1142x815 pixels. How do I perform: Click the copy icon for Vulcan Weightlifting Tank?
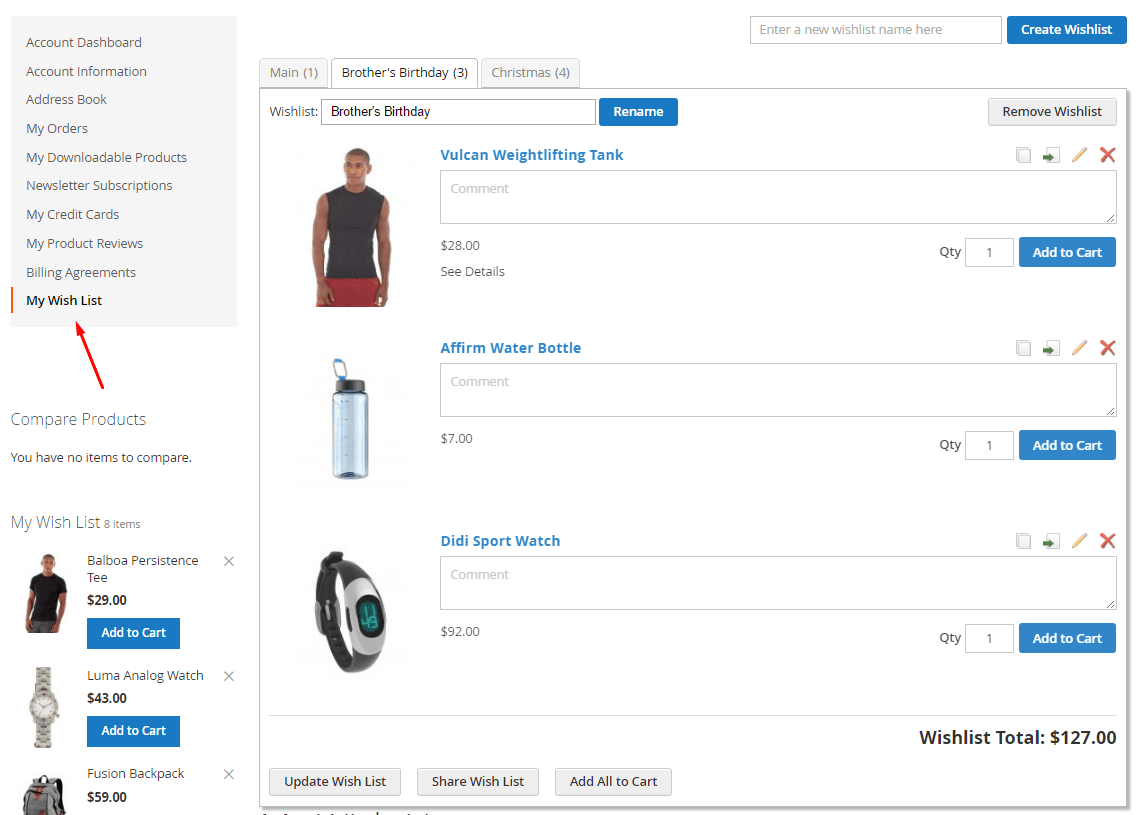[x=1023, y=155]
